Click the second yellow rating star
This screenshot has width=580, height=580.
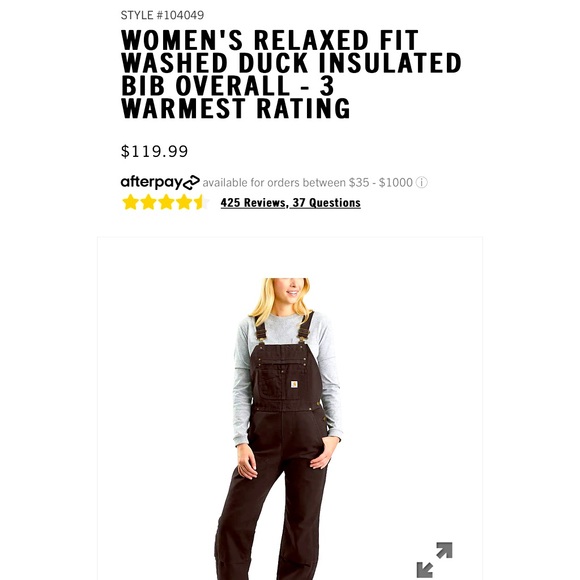tap(148, 202)
